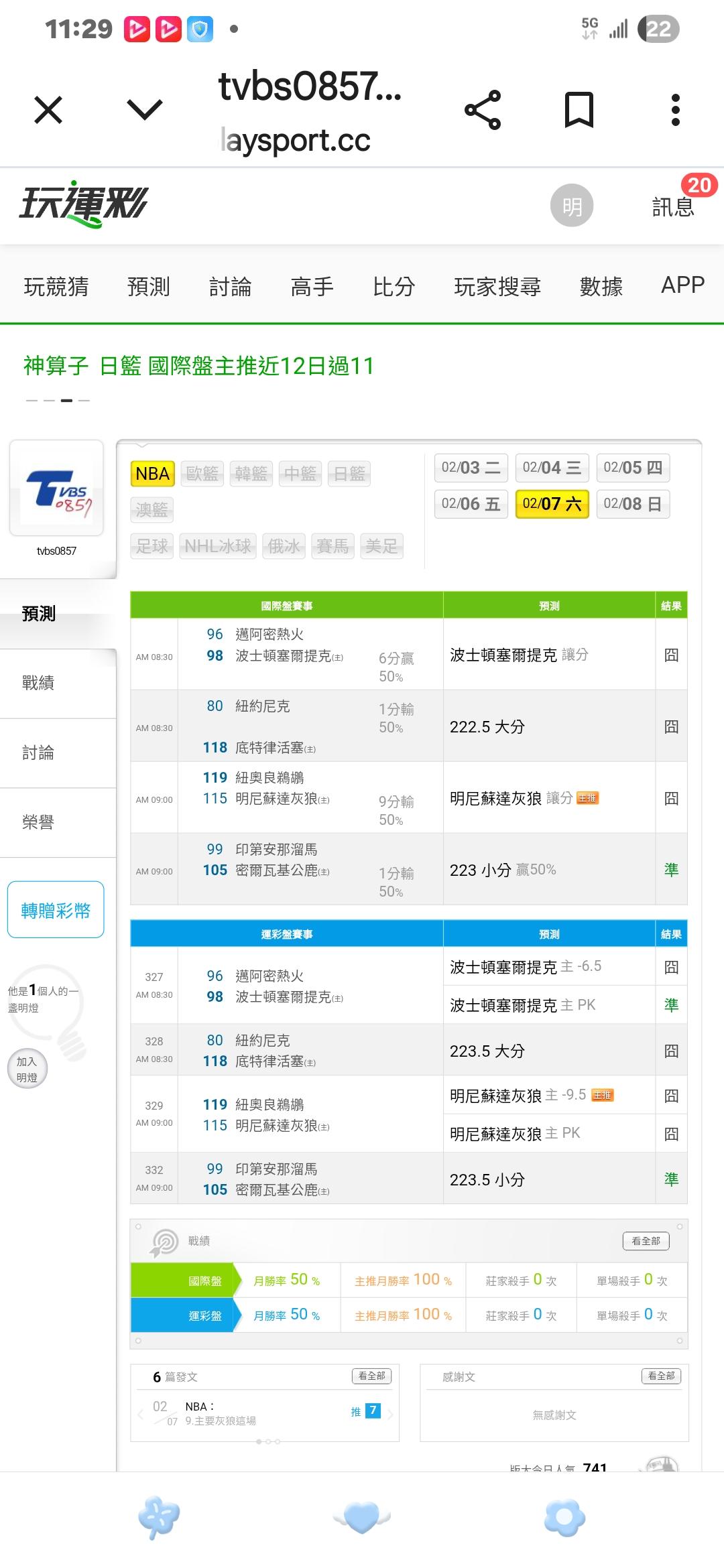
Task: Select the NBA league filter
Action: [x=152, y=474]
